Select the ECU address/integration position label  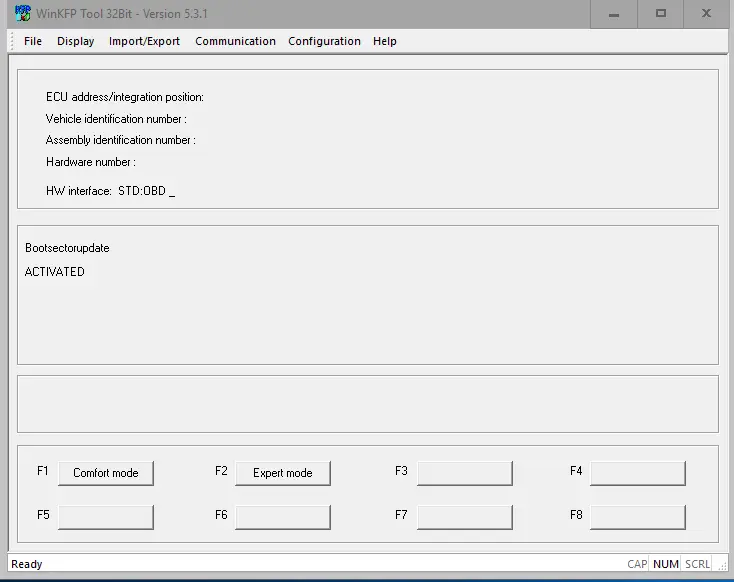pos(125,97)
